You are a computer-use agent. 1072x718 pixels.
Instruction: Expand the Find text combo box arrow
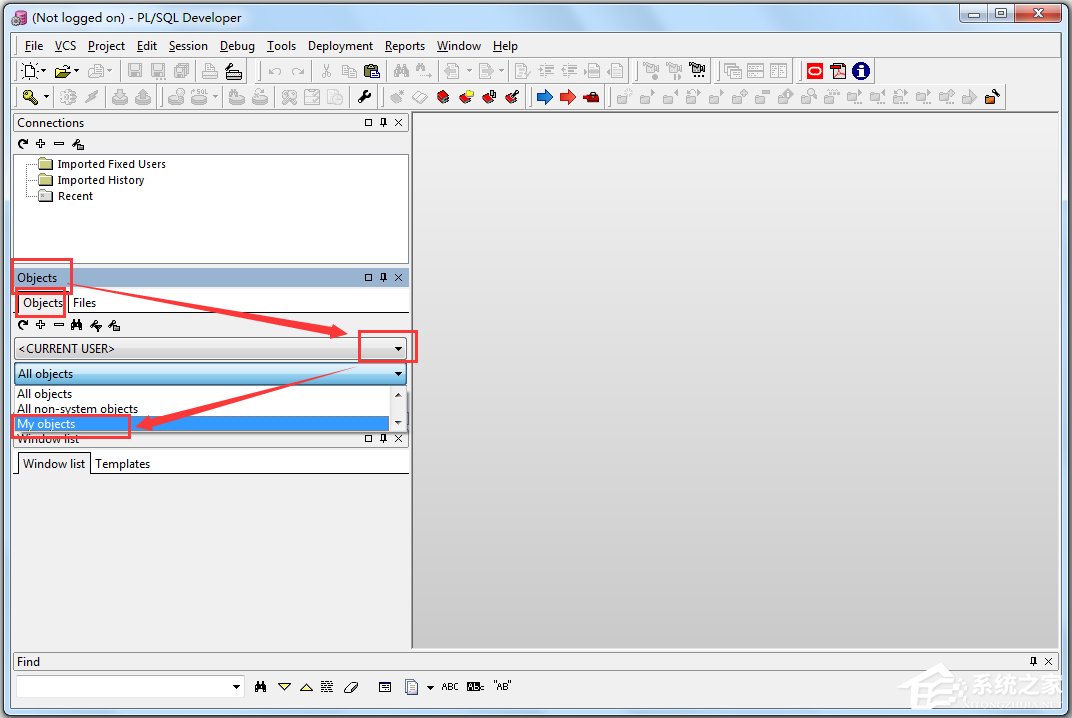237,687
